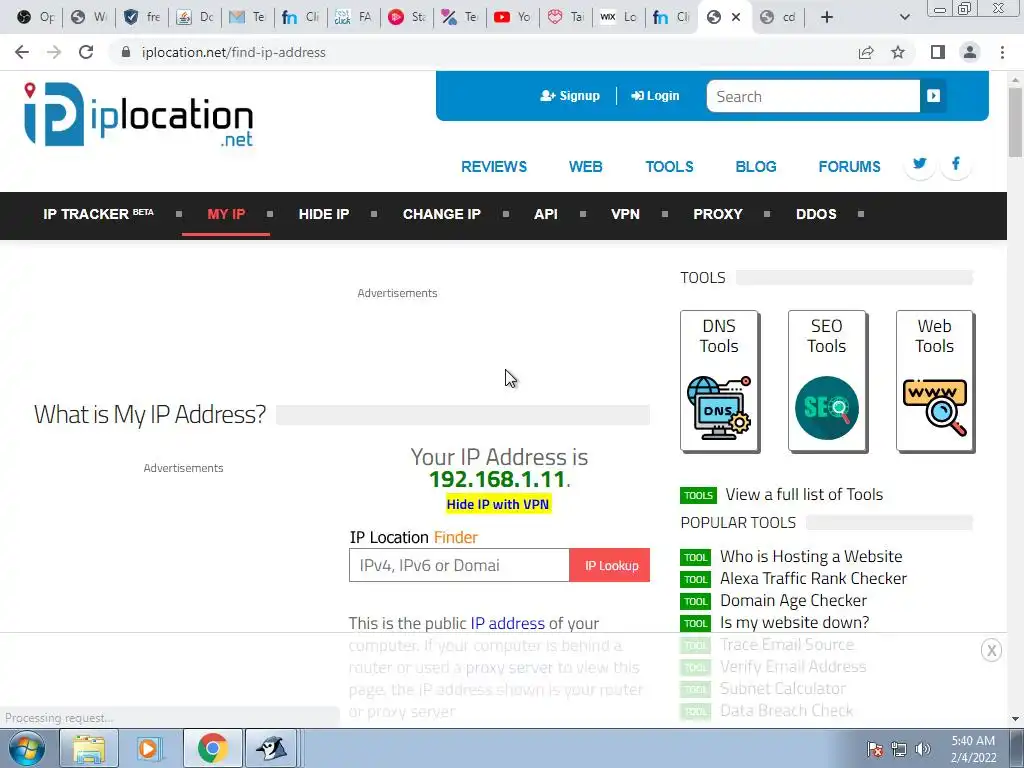Select HIDE IP in navigation bar

(324, 214)
